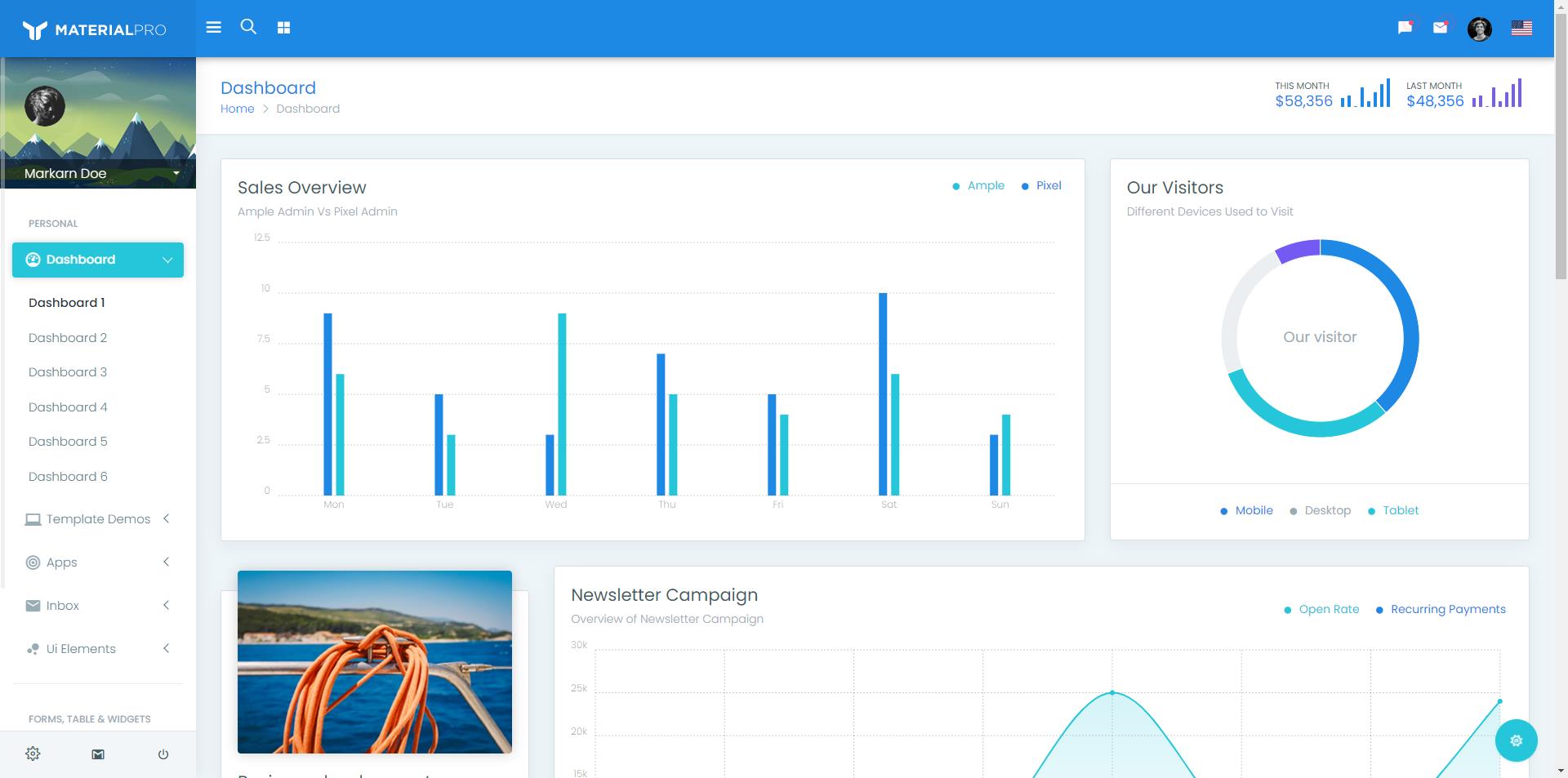Click the Our Visitors heading
Viewport: 1568px width, 778px height.
[1175, 188]
